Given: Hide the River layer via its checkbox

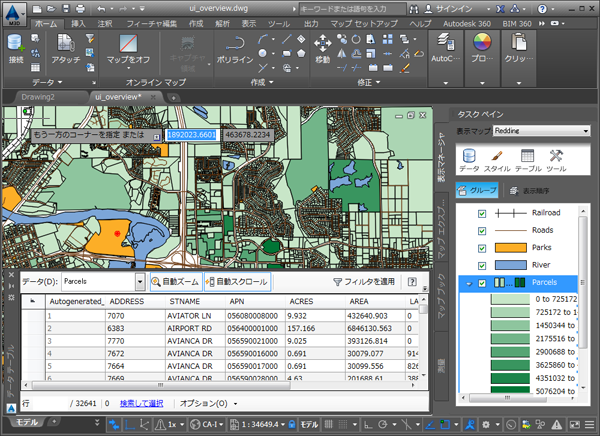Looking at the screenshot, I should click(482, 265).
